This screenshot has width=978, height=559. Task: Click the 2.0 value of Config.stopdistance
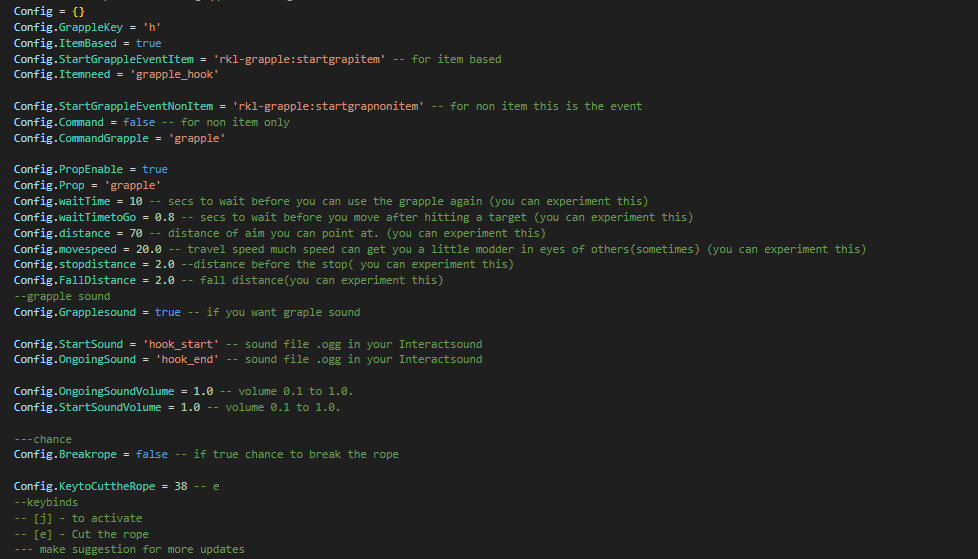(164, 264)
